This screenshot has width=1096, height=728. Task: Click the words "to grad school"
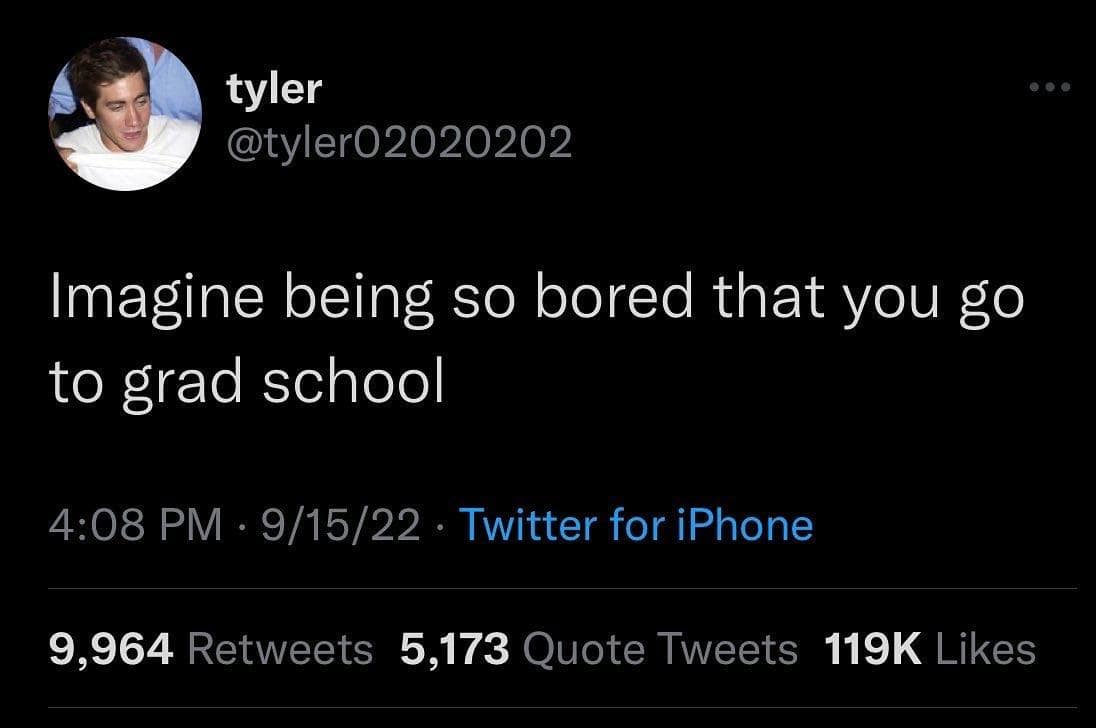[x=246, y=383]
